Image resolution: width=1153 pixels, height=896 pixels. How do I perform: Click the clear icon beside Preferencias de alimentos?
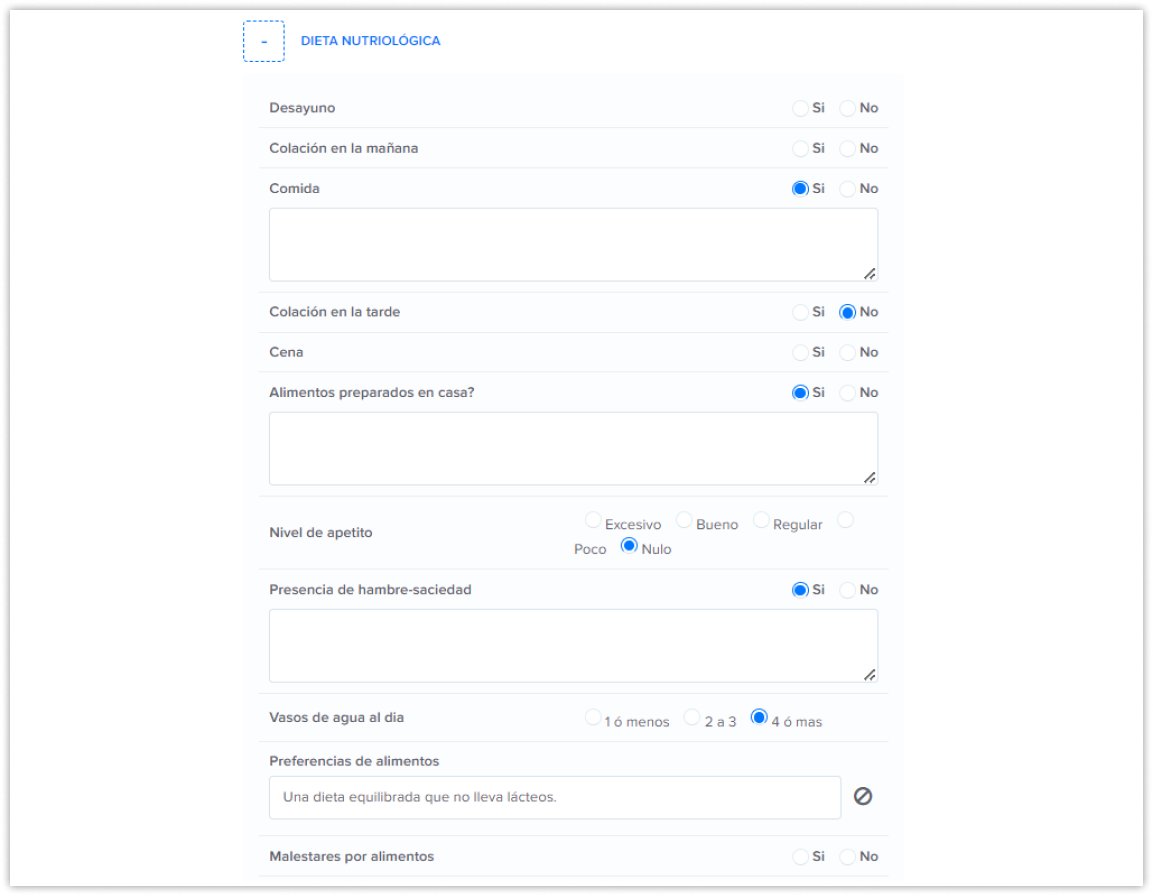point(863,797)
